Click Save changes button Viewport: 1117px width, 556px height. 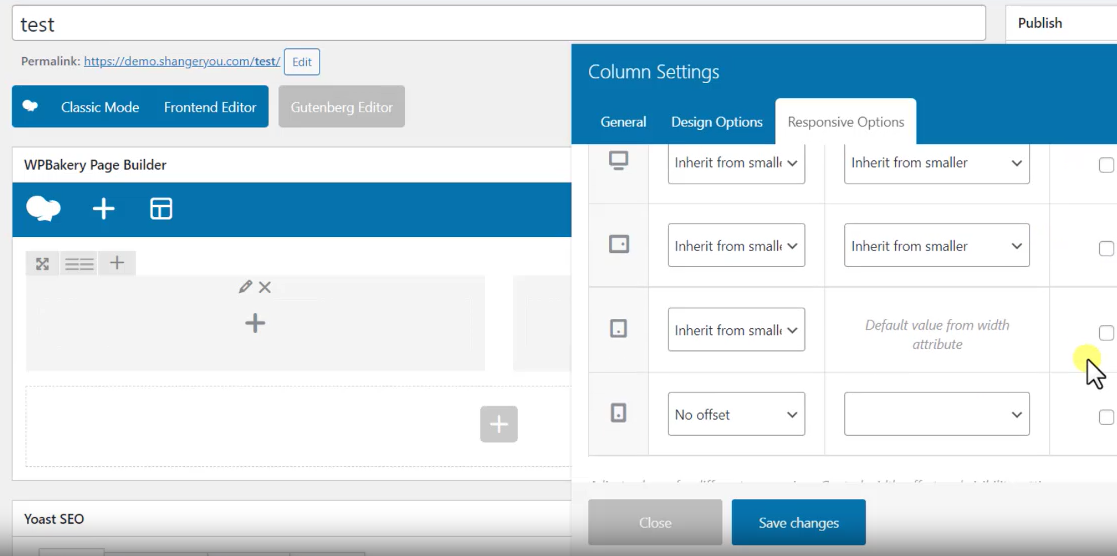pyautogui.click(x=799, y=522)
